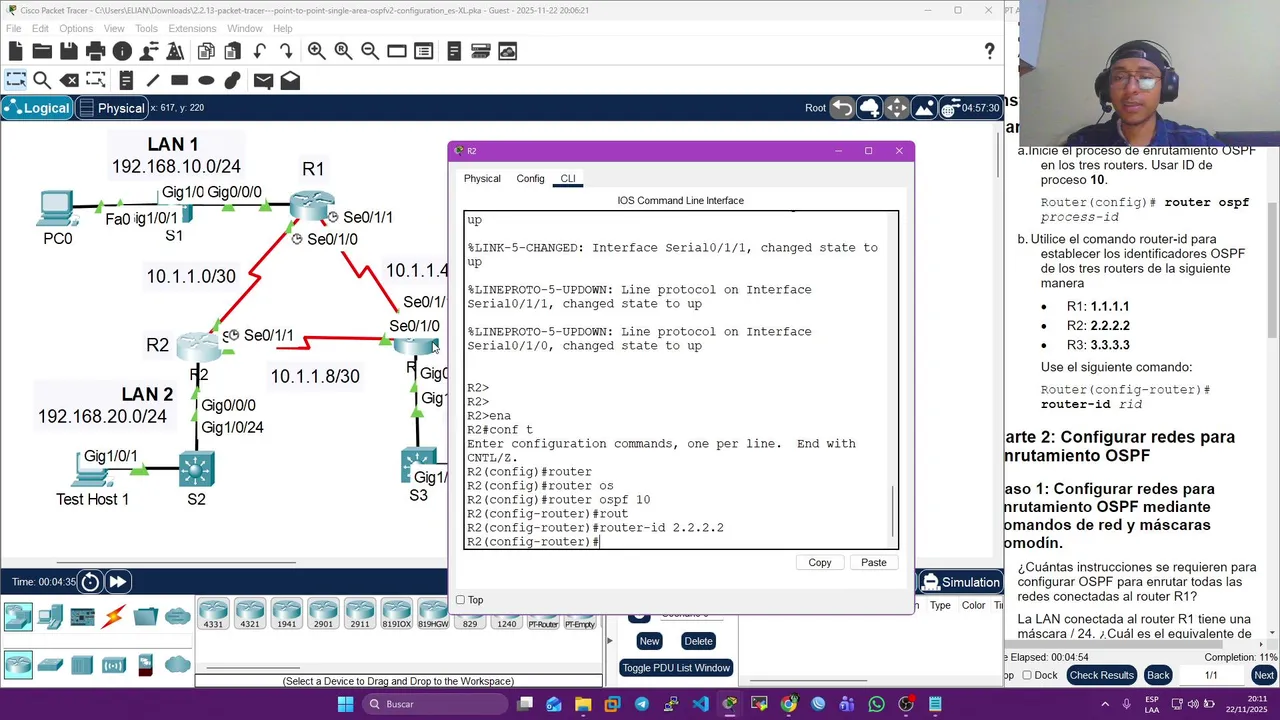Select the CLI tab in R2 window
This screenshot has width=1280, height=720.
(x=567, y=178)
